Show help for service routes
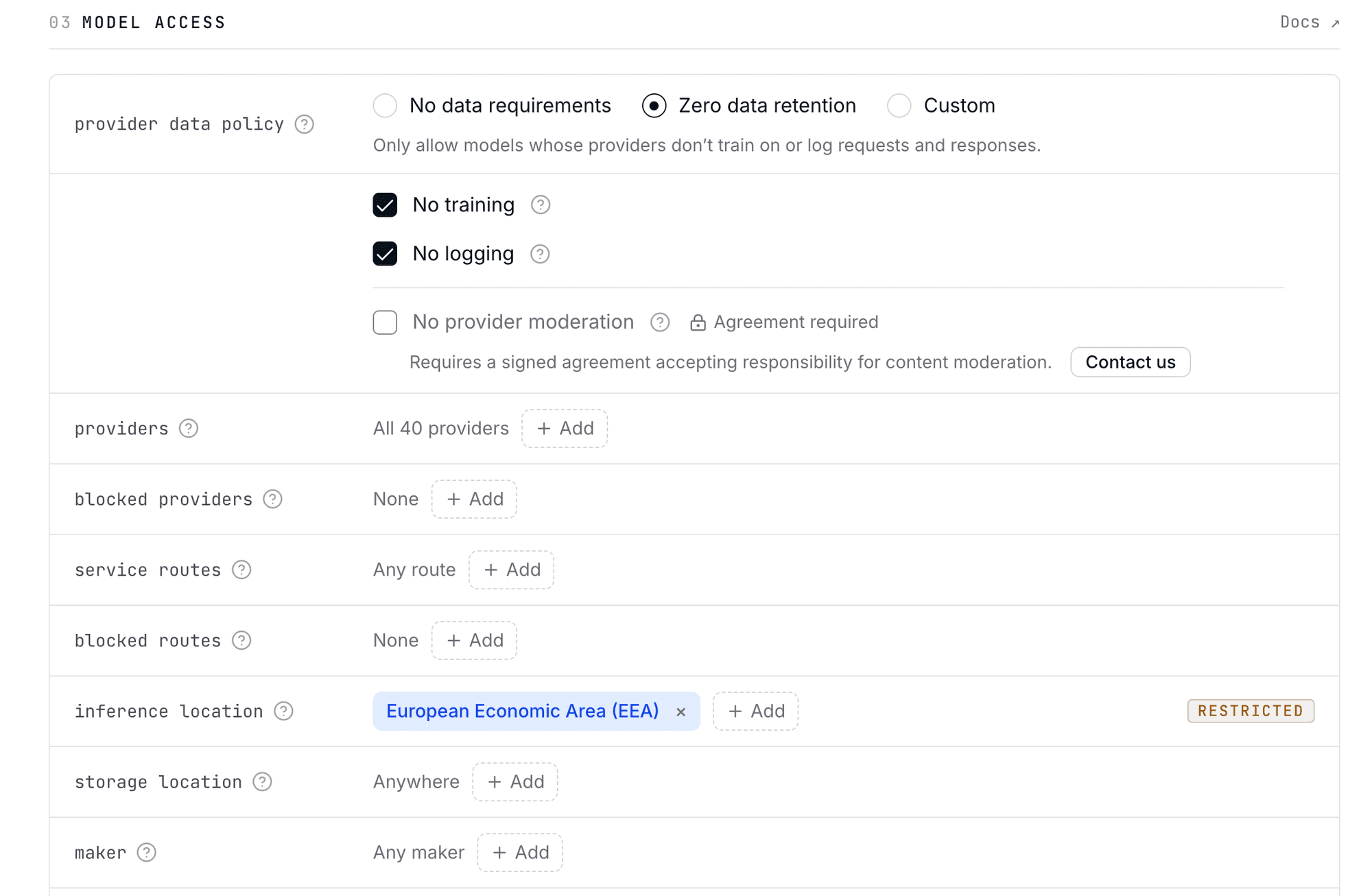Viewport: 1372px width, 896px height. point(241,569)
